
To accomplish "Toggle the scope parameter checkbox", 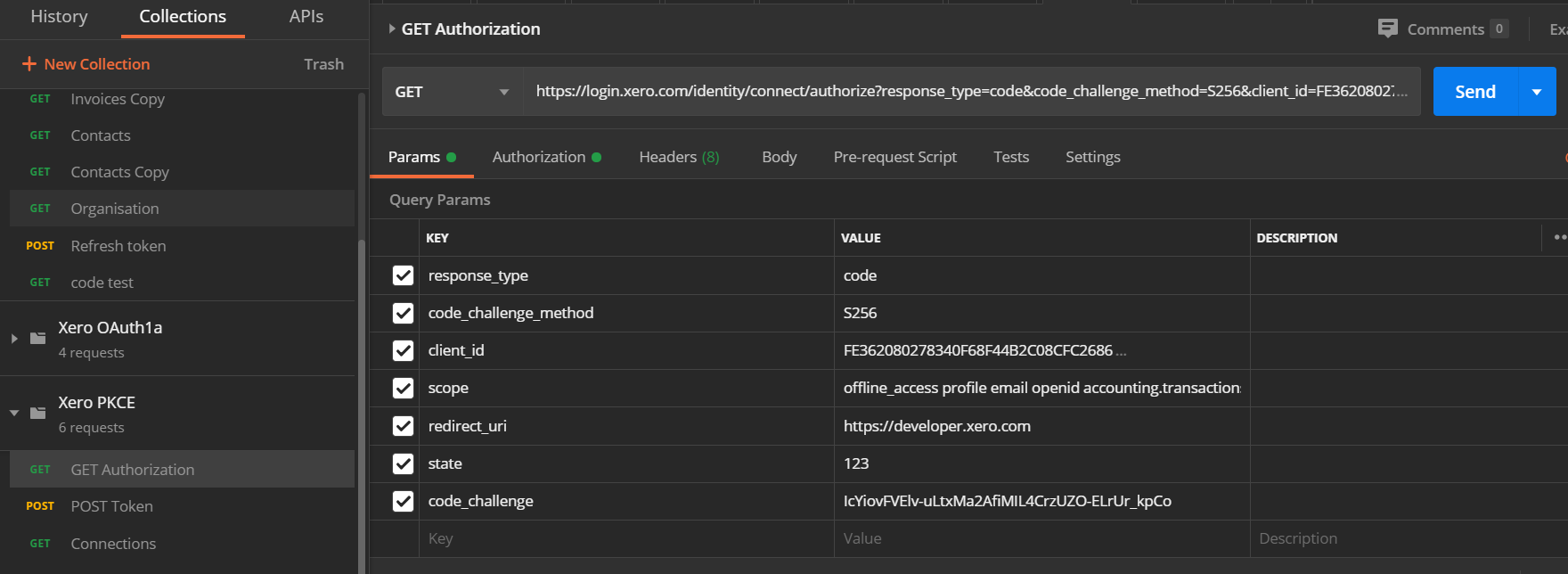I will (x=403, y=388).
